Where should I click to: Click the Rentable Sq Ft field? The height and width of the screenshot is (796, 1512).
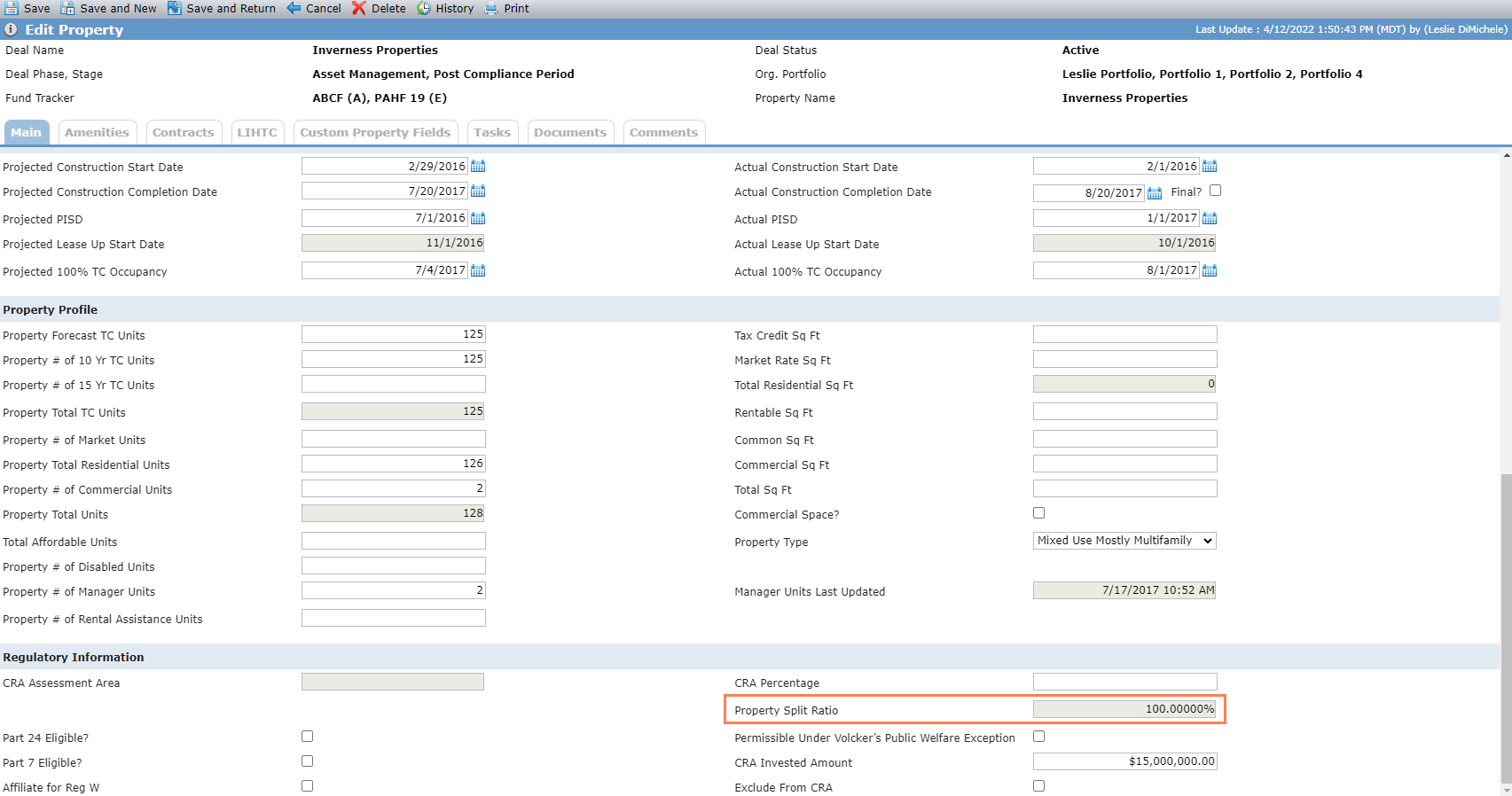(x=1125, y=411)
